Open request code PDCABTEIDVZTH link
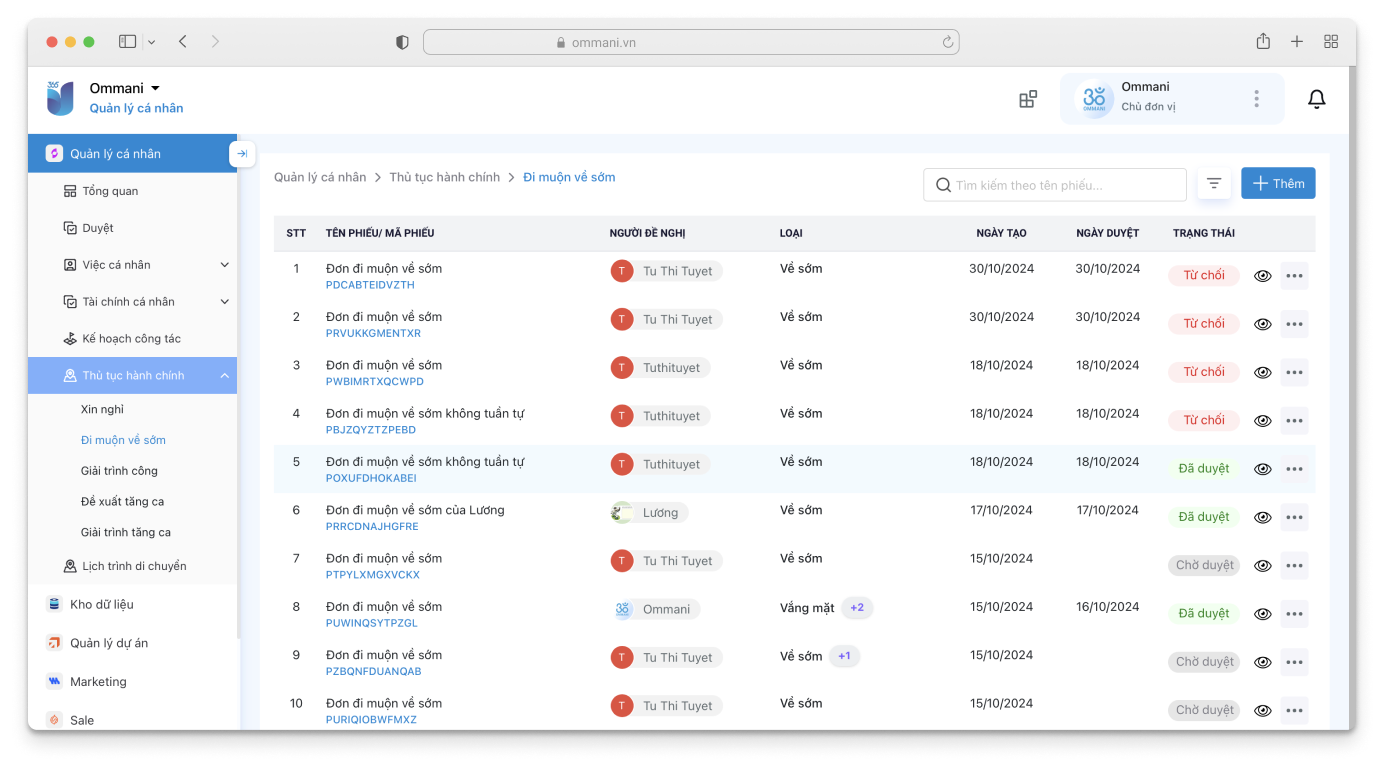Image resolution: width=1384 pixels, height=769 pixels. (x=370, y=285)
